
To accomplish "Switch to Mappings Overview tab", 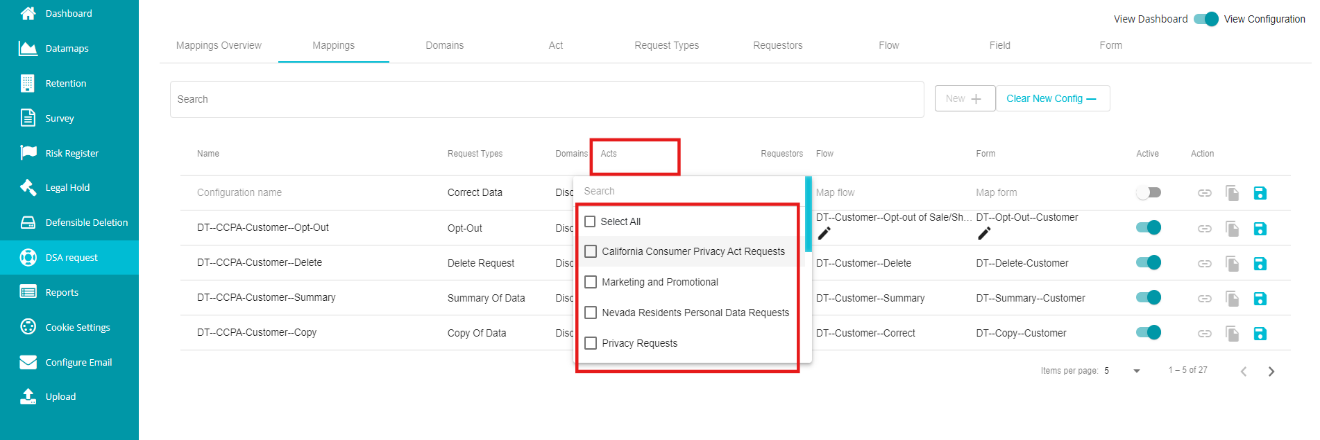I will point(219,46).
